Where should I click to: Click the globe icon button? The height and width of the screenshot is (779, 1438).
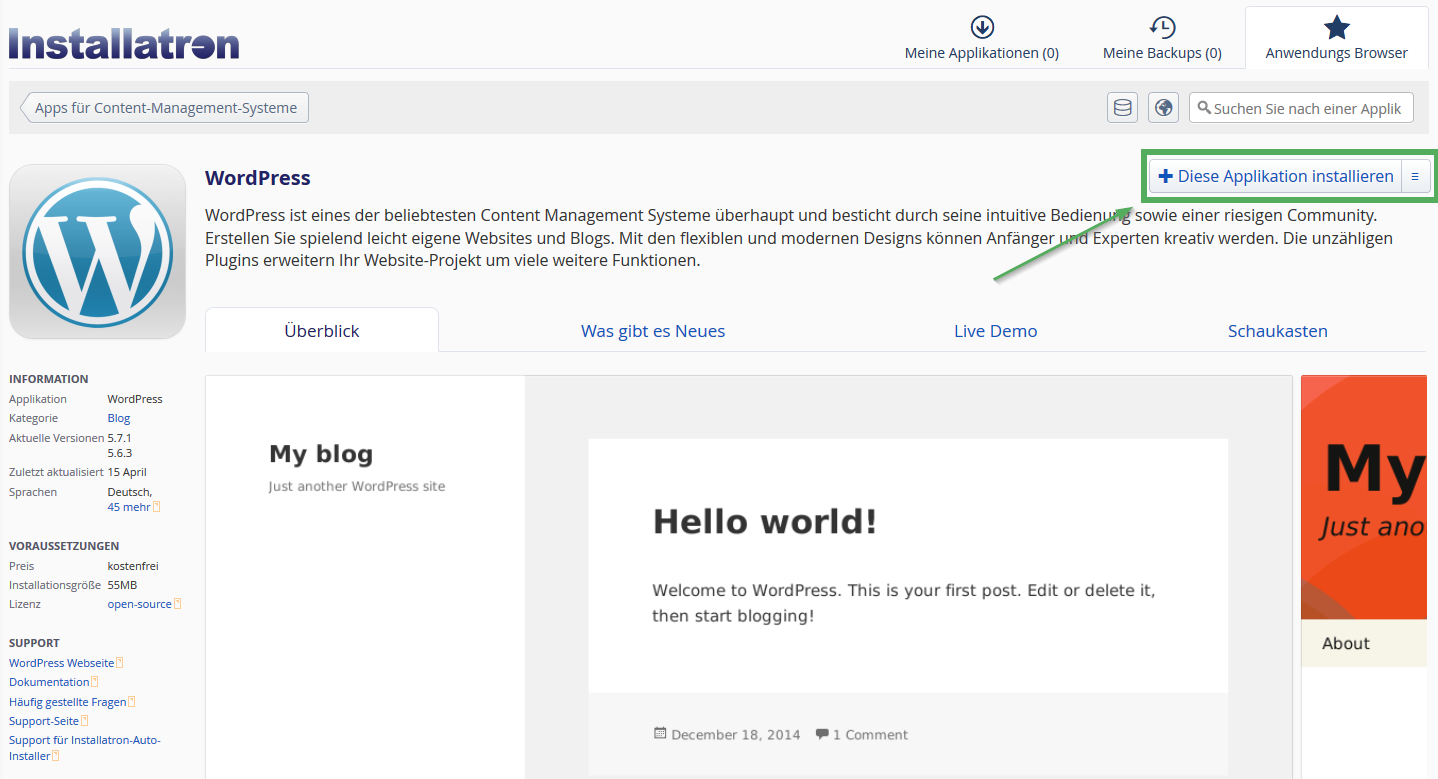[1163, 108]
